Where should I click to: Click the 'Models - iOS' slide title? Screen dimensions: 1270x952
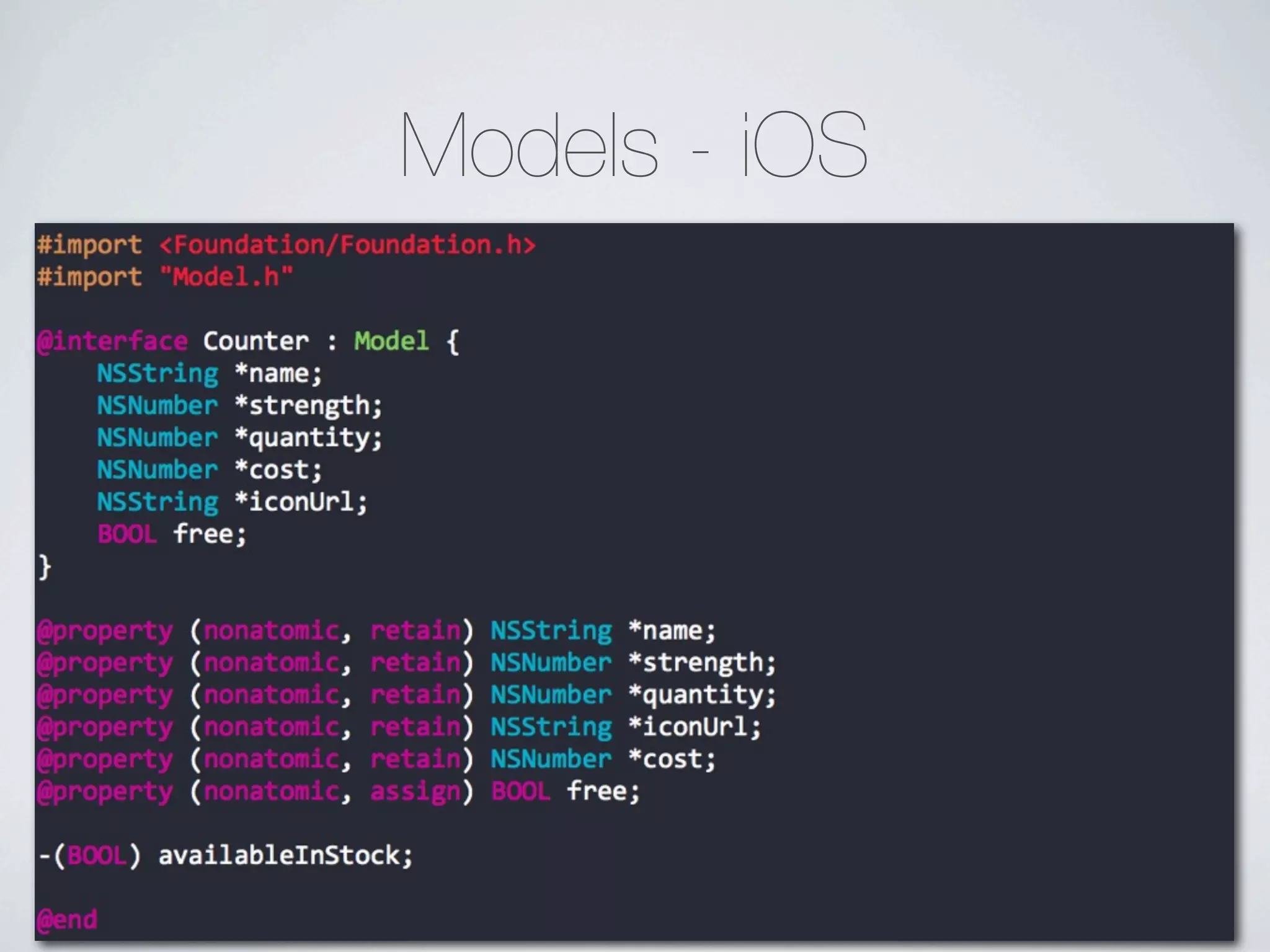tap(634, 144)
